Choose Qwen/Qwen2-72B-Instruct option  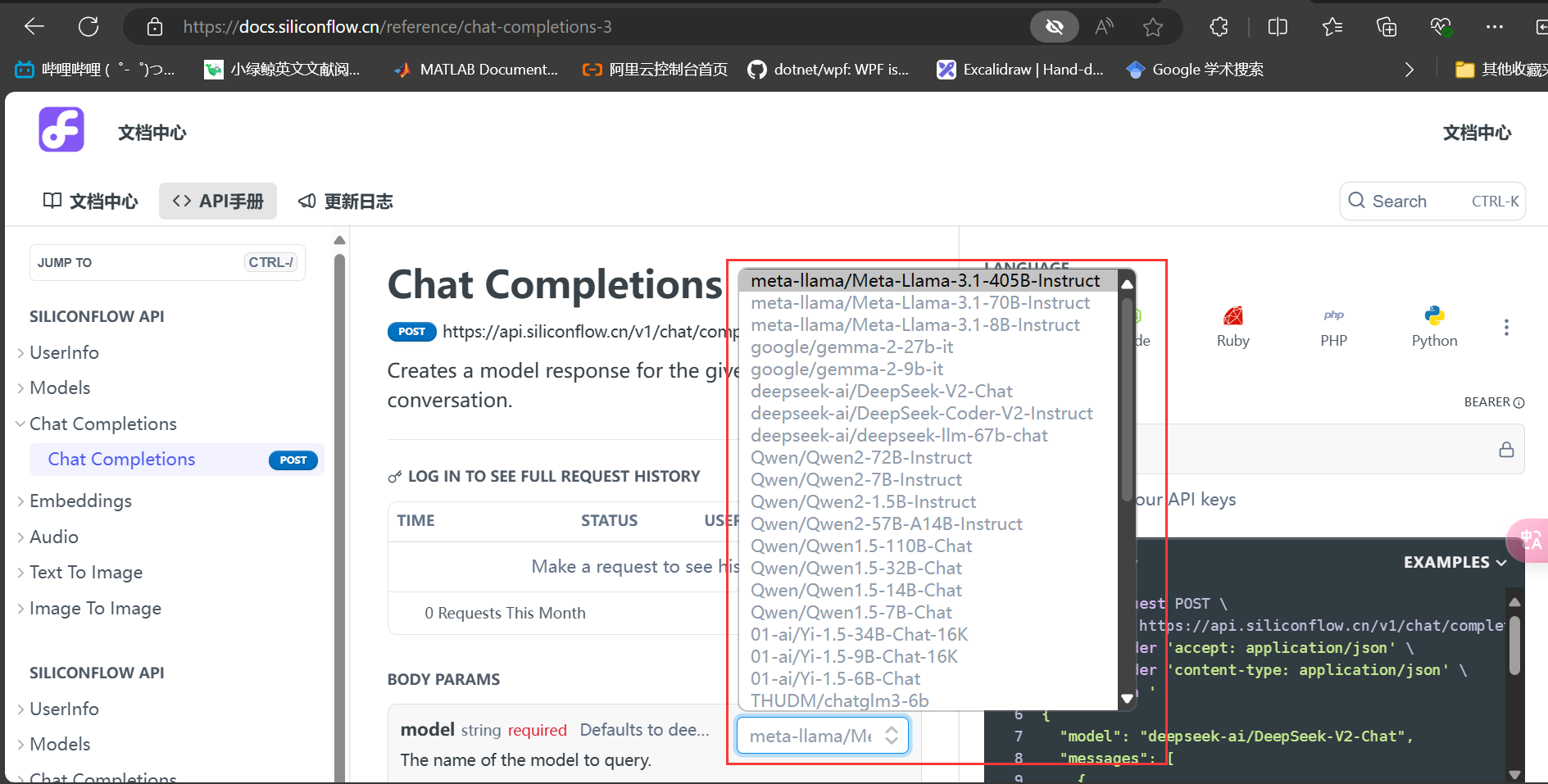[861, 458]
